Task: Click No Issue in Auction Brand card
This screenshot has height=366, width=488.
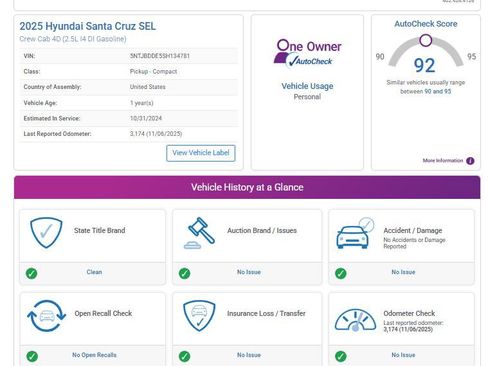Action: point(249,272)
